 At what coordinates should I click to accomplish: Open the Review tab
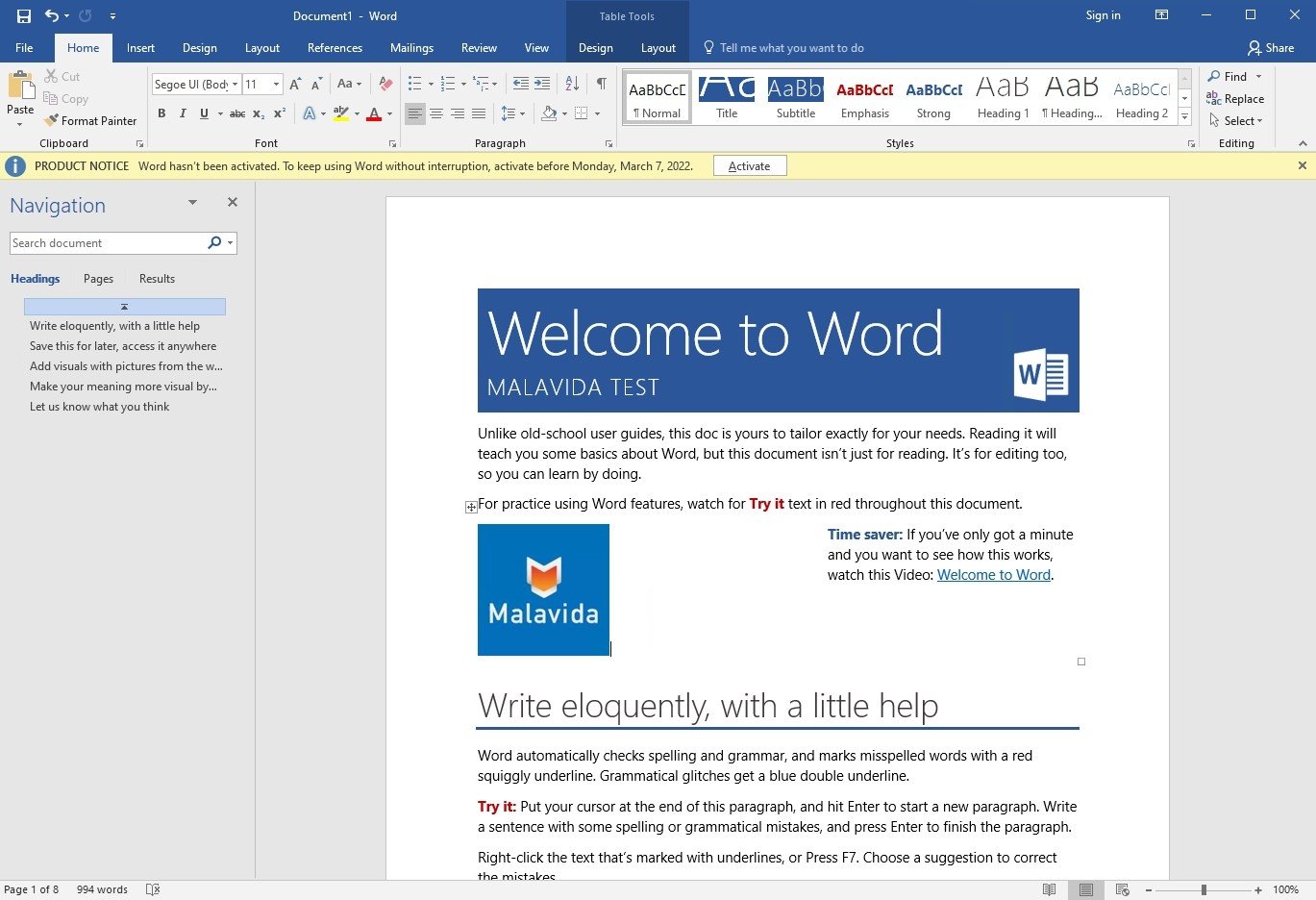click(x=479, y=47)
